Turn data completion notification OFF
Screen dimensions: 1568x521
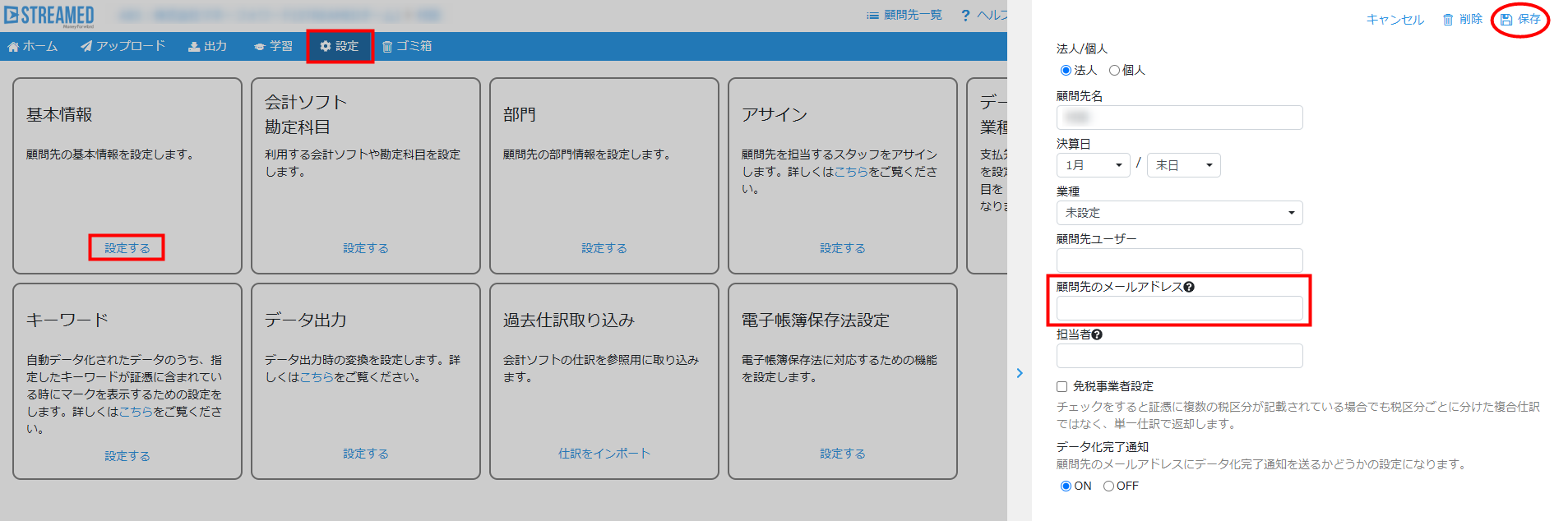pyautogui.click(x=1108, y=486)
